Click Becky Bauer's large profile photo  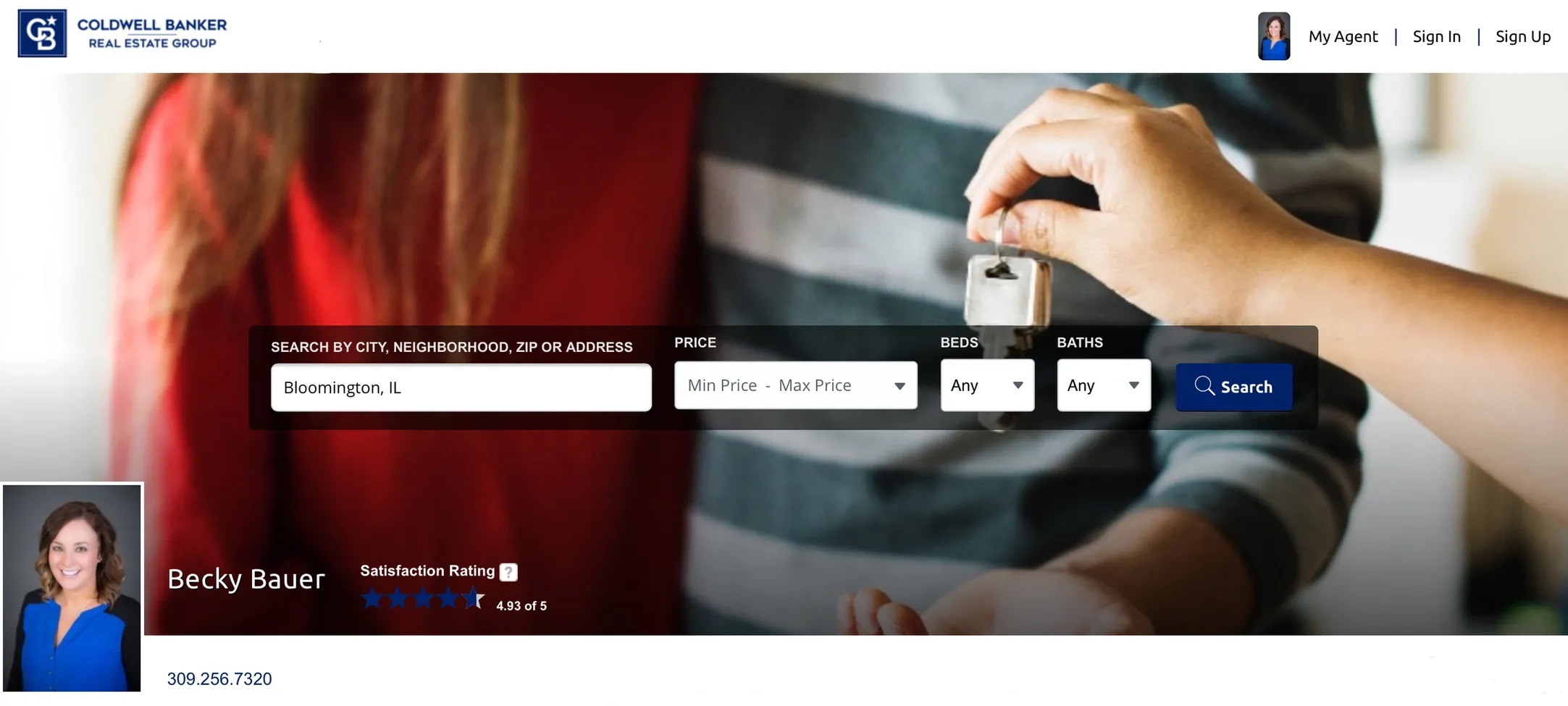72,588
